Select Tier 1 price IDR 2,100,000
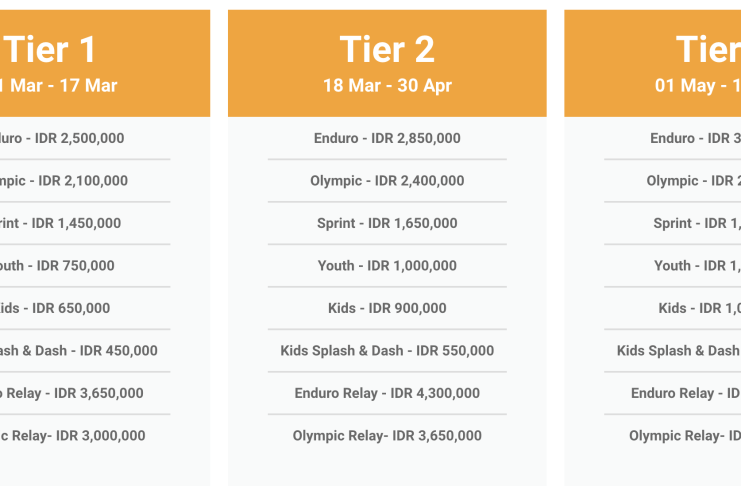 click(83, 181)
